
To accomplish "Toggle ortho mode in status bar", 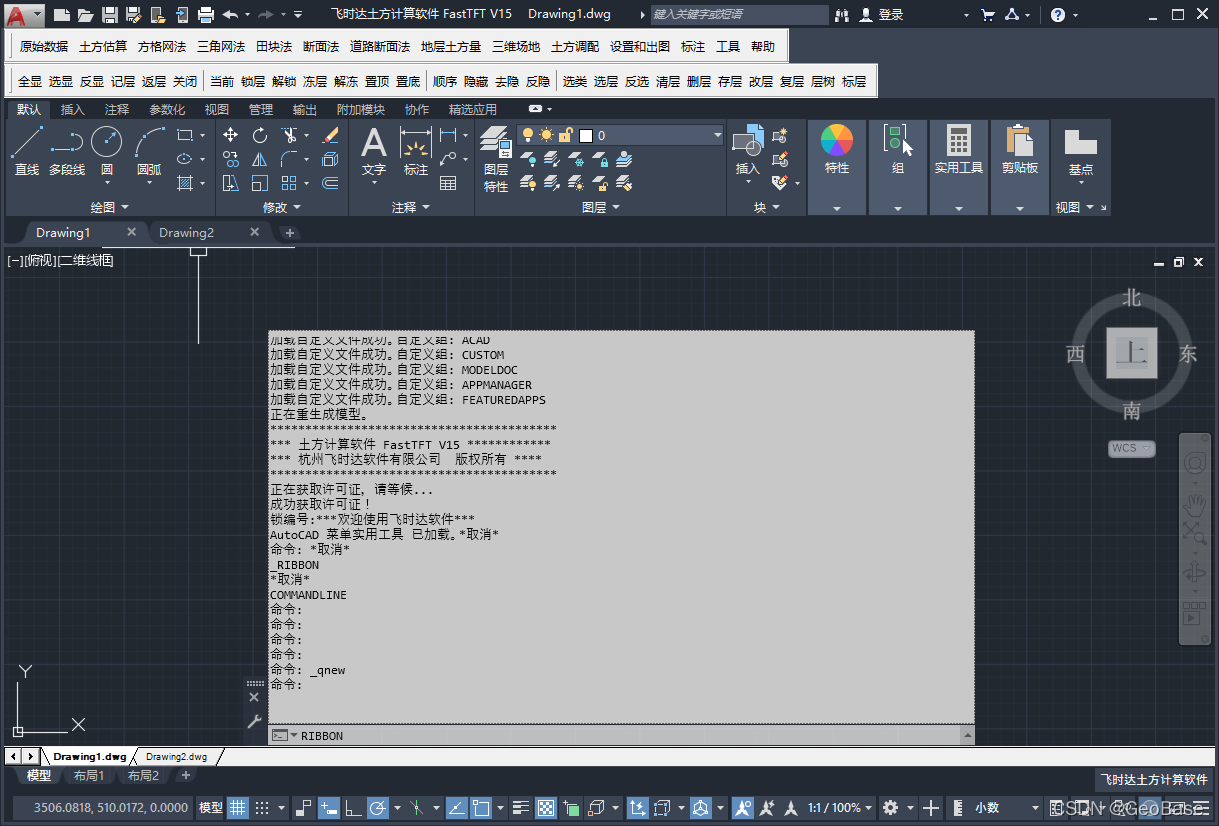I will (x=352, y=807).
